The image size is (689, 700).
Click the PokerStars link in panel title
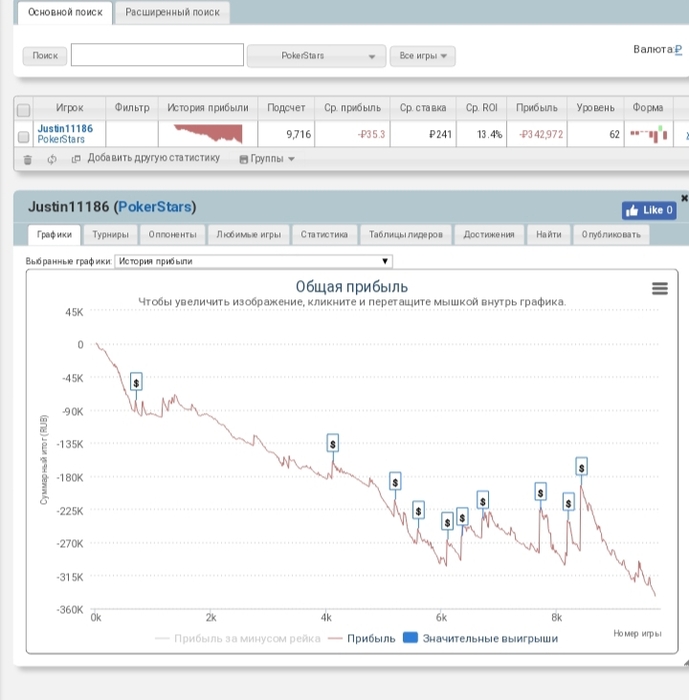click(x=155, y=207)
